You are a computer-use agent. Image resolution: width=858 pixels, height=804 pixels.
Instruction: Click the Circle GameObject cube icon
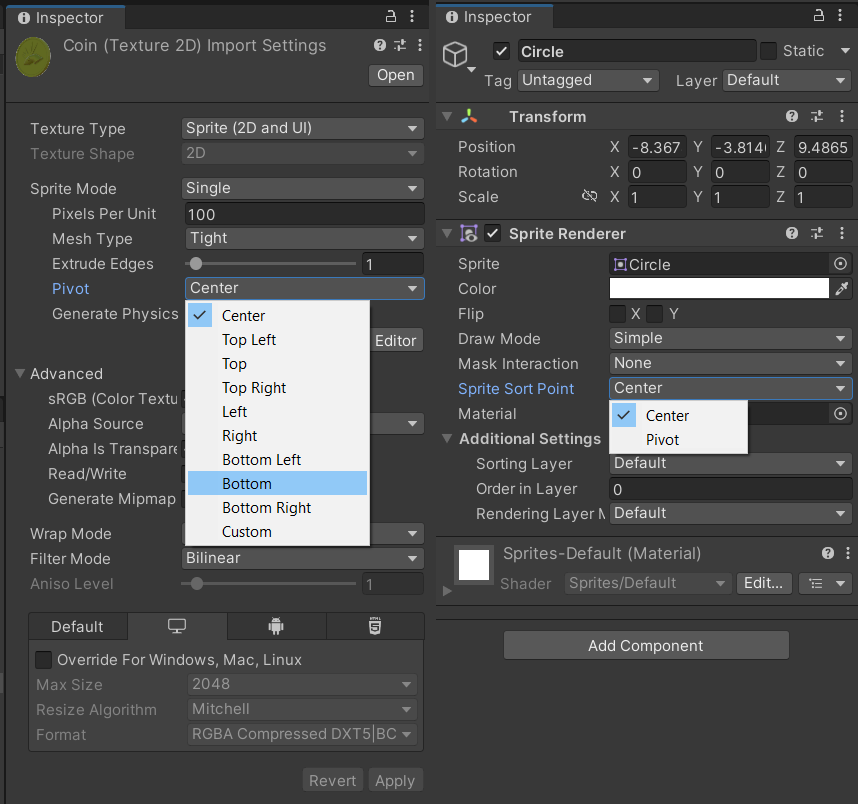coord(455,55)
